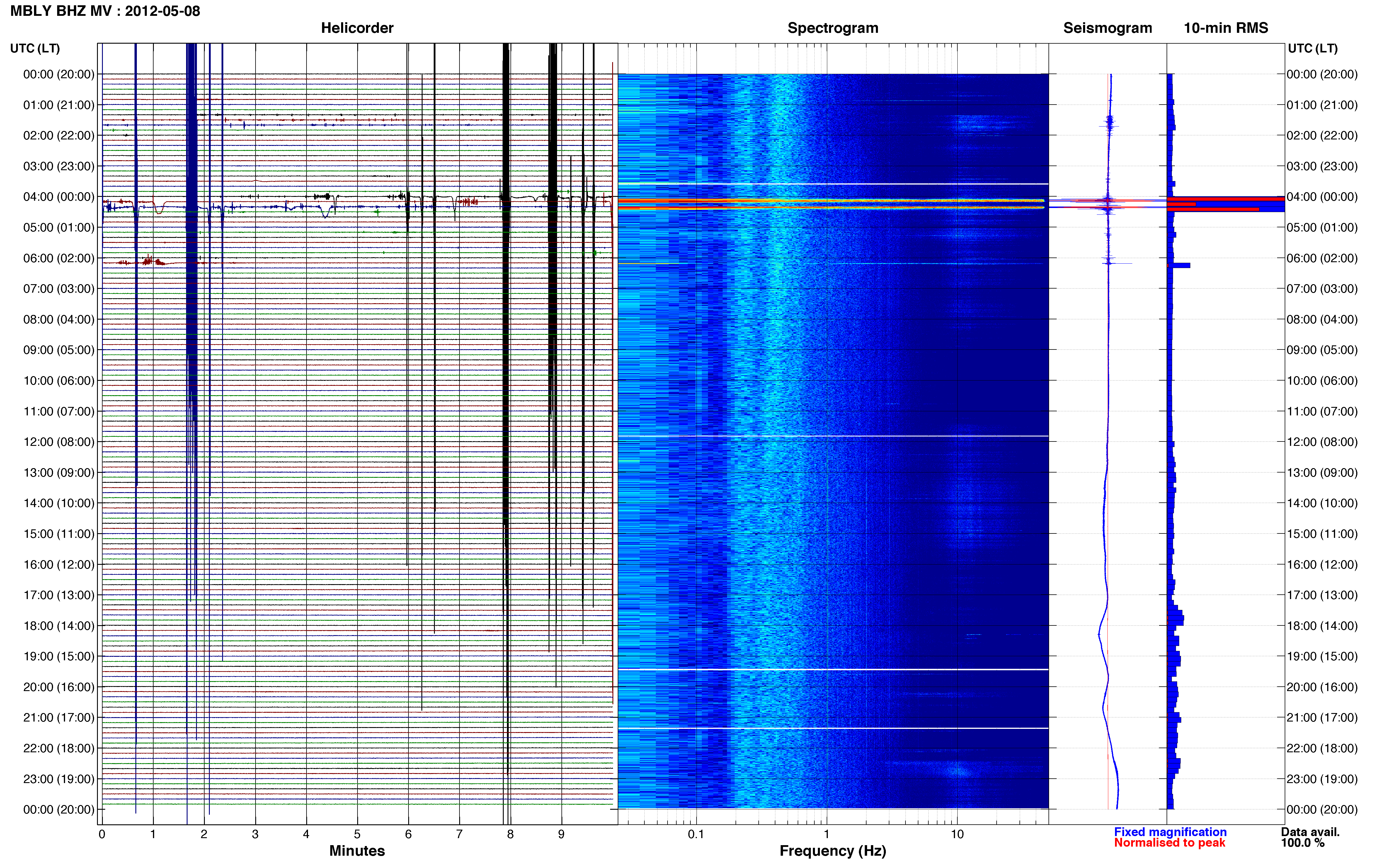Click '14:00 (10:00)' beside the 10-min RMS panel
The width and height of the screenshot is (1389, 868).
point(1322,503)
